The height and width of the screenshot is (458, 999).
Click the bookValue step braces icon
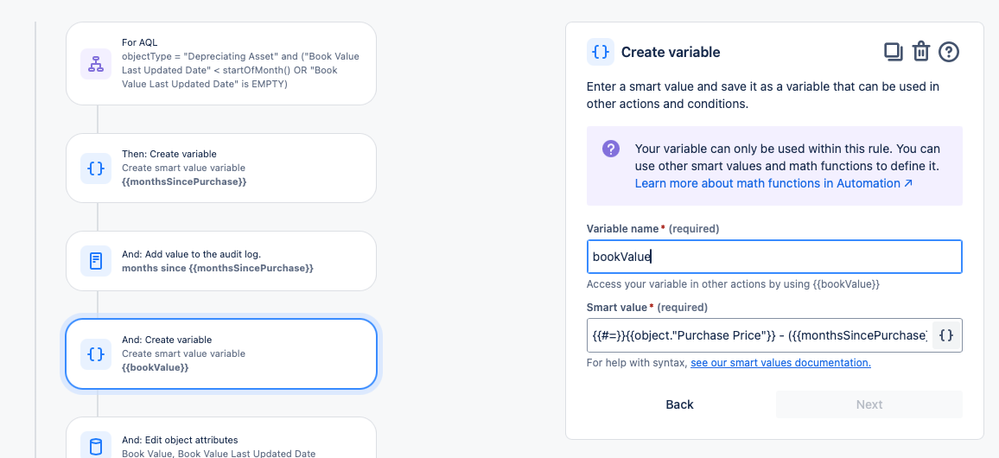tap(96, 354)
